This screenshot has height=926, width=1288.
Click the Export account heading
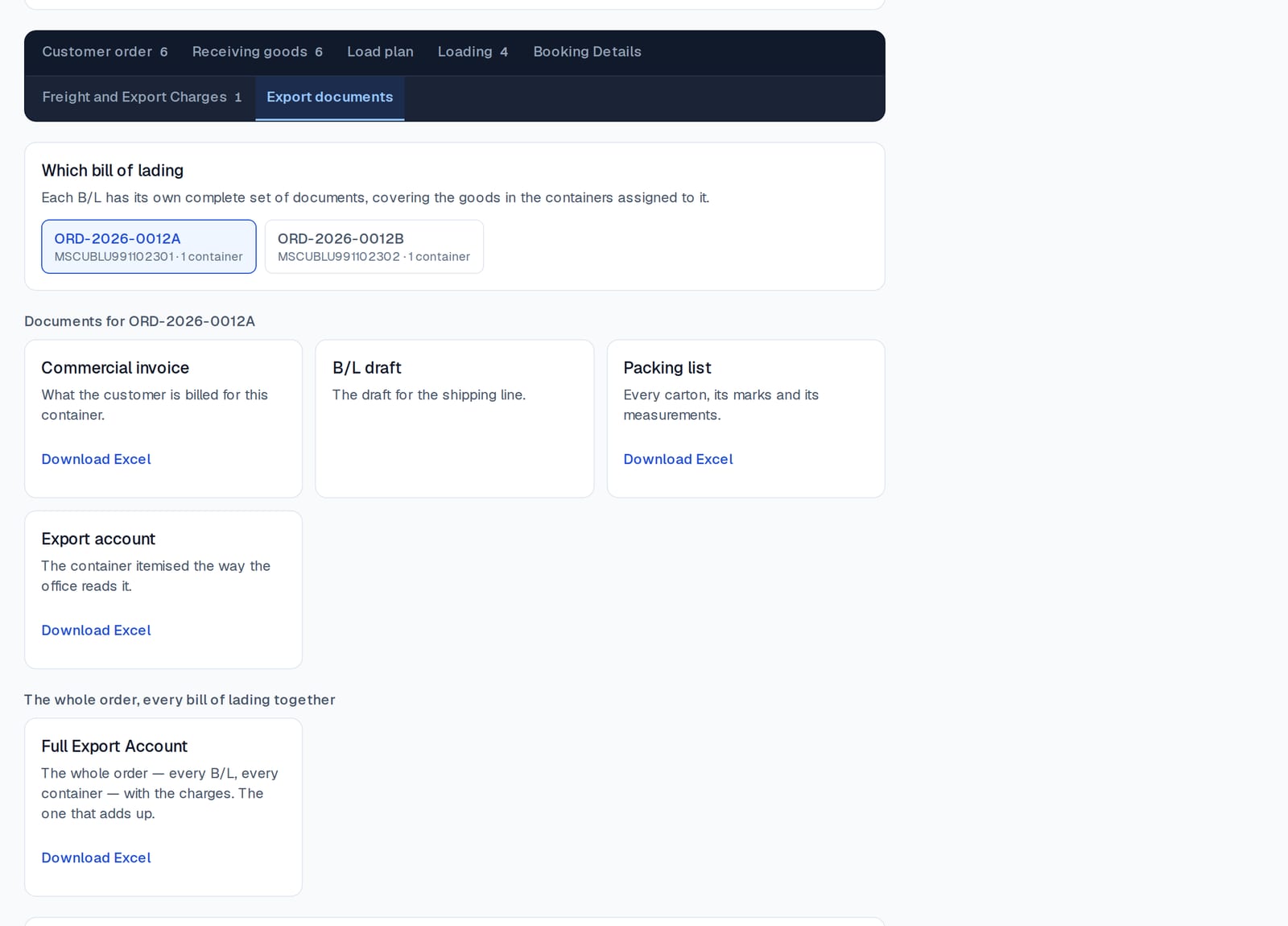click(98, 539)
